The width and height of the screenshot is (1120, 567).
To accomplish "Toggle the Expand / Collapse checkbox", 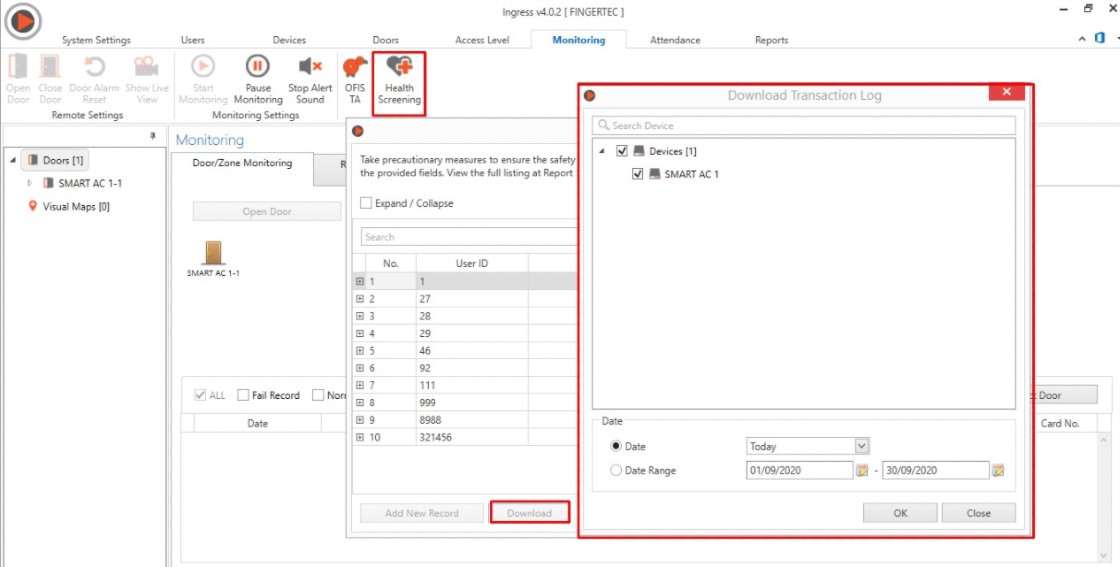I will [366, 203].
